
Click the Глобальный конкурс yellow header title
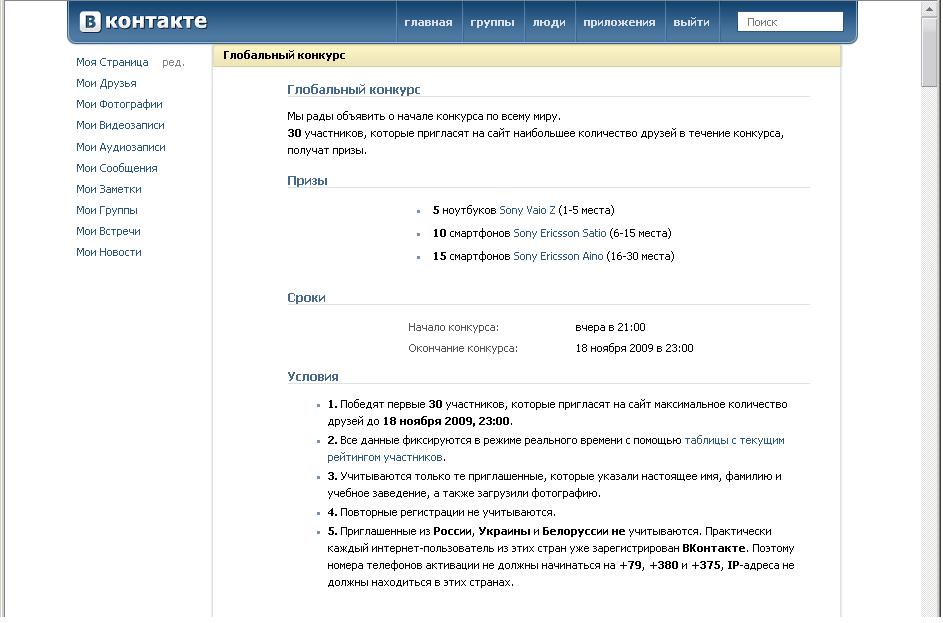284,55
